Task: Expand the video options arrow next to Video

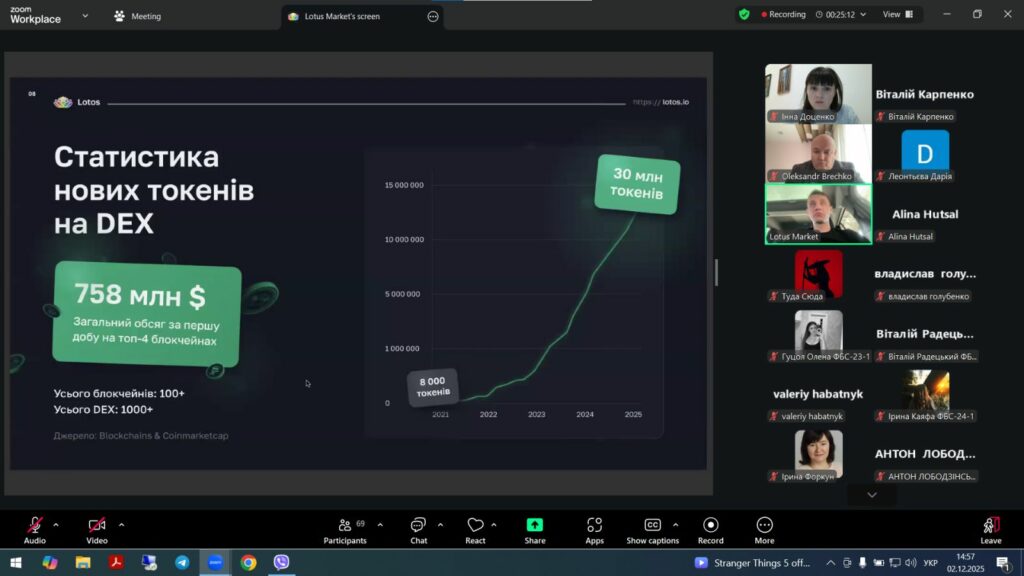Action: tap(121, 524)
